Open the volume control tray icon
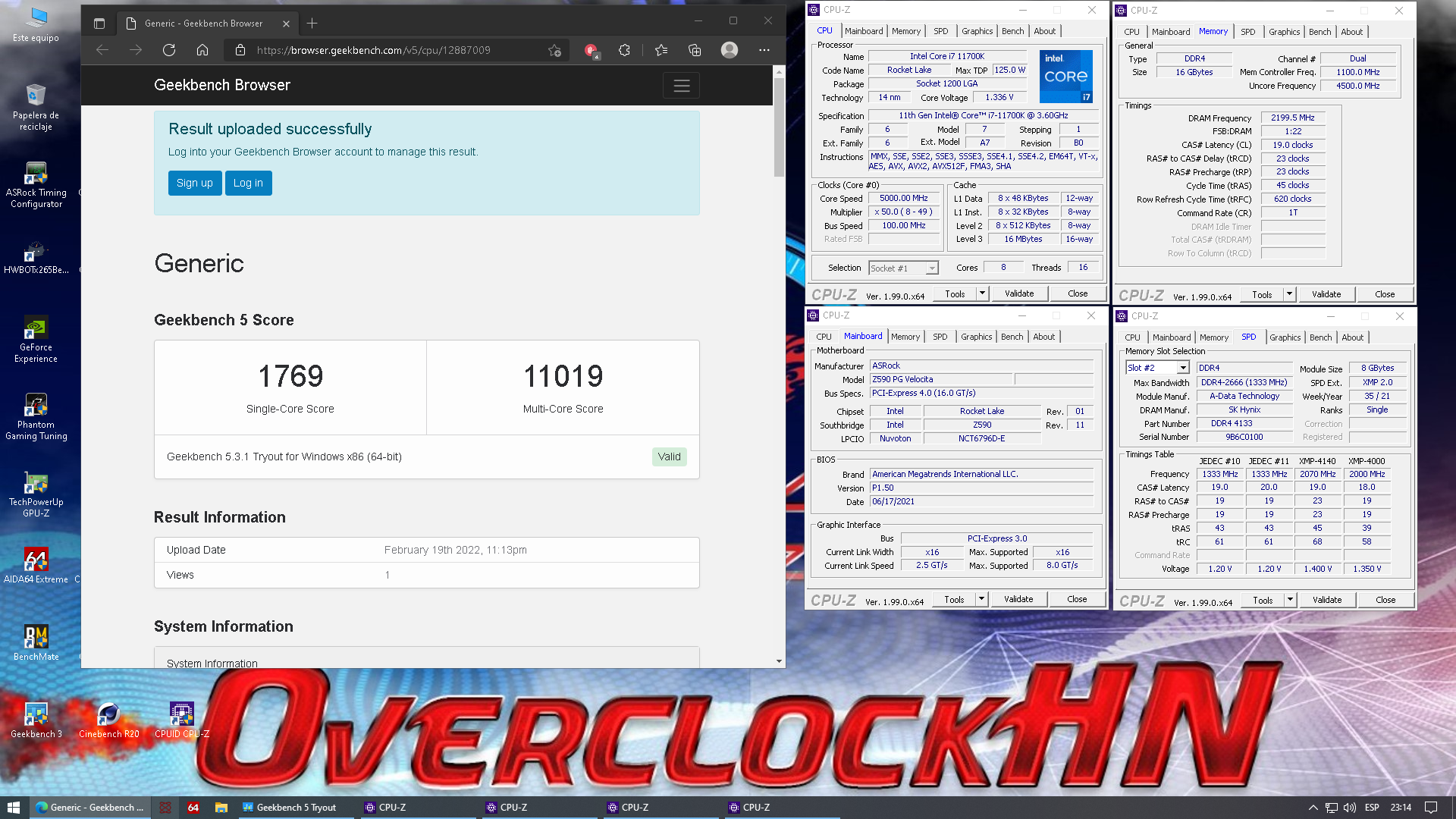The height and width of the screenshot is (819, 1456). (x=1349, y=808)
